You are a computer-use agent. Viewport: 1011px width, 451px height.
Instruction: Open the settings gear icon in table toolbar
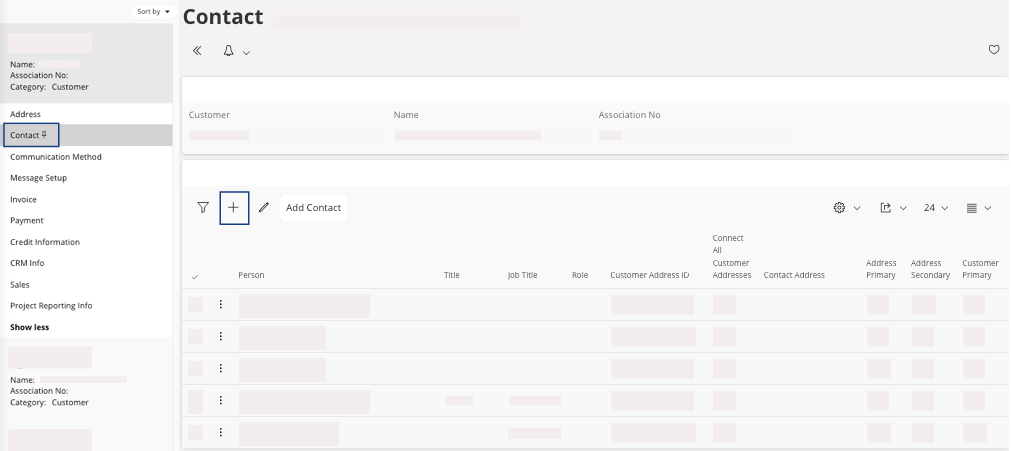(840, 208)
